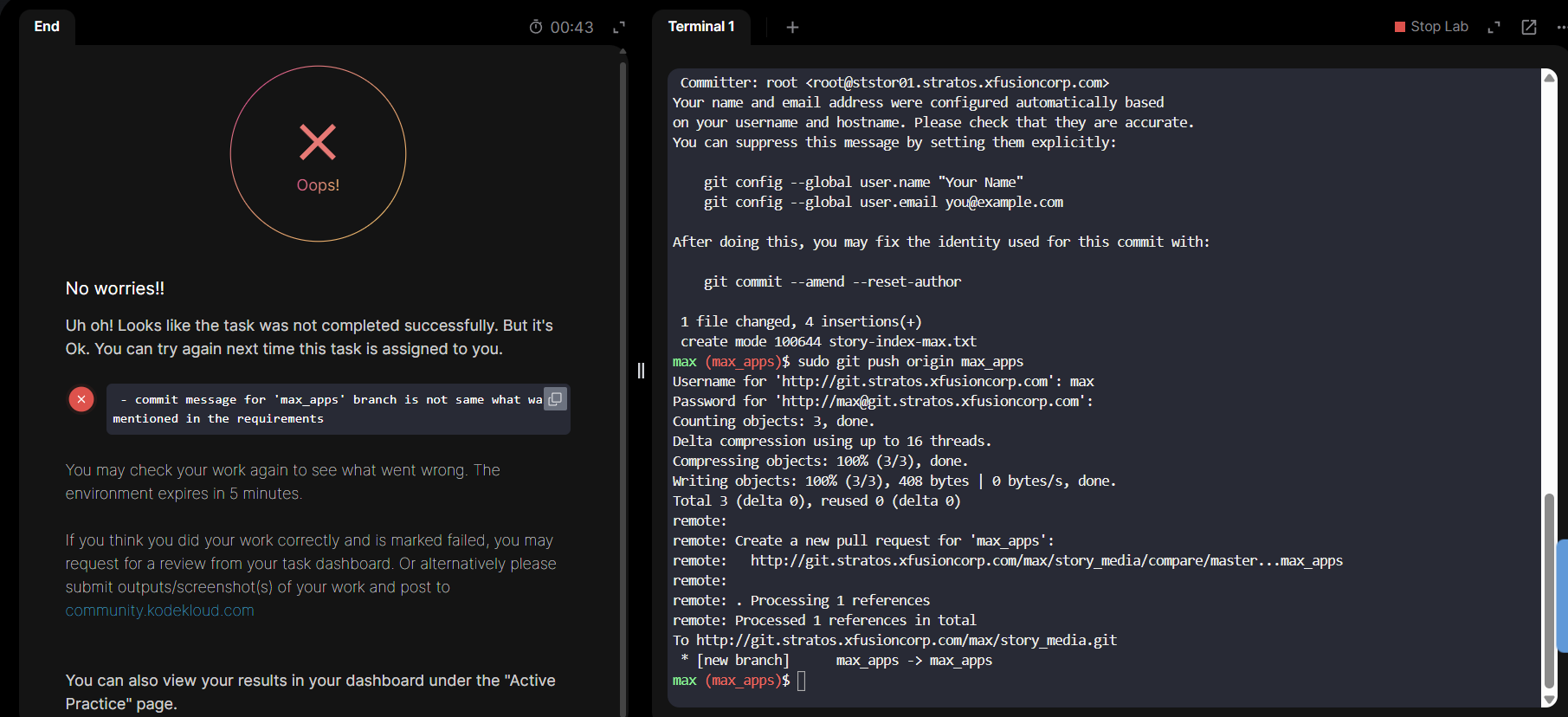Click the red error X badge
Viewport: 1568px width, 717px height.
[81, 399]
